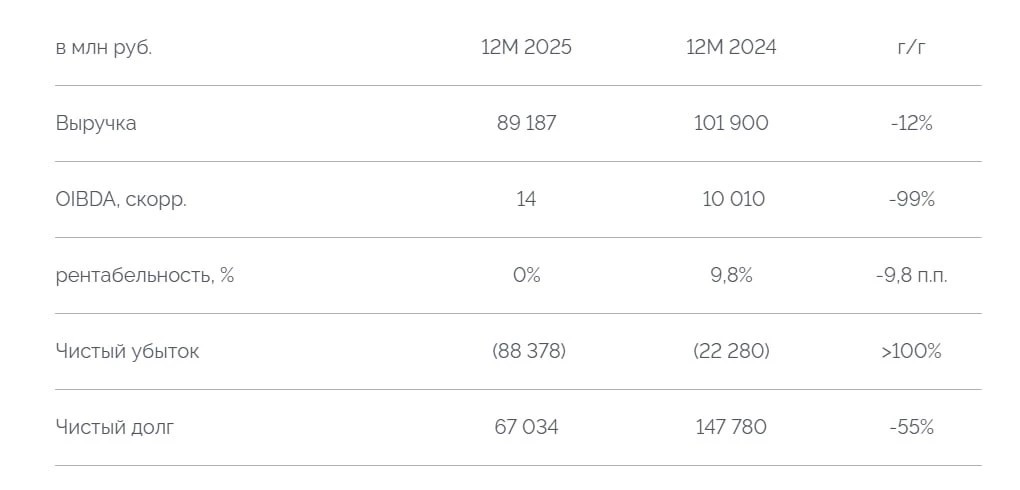Click the "Чистый долг" row label
This screenshot has width=1020, height=490.
coord(114,428)
